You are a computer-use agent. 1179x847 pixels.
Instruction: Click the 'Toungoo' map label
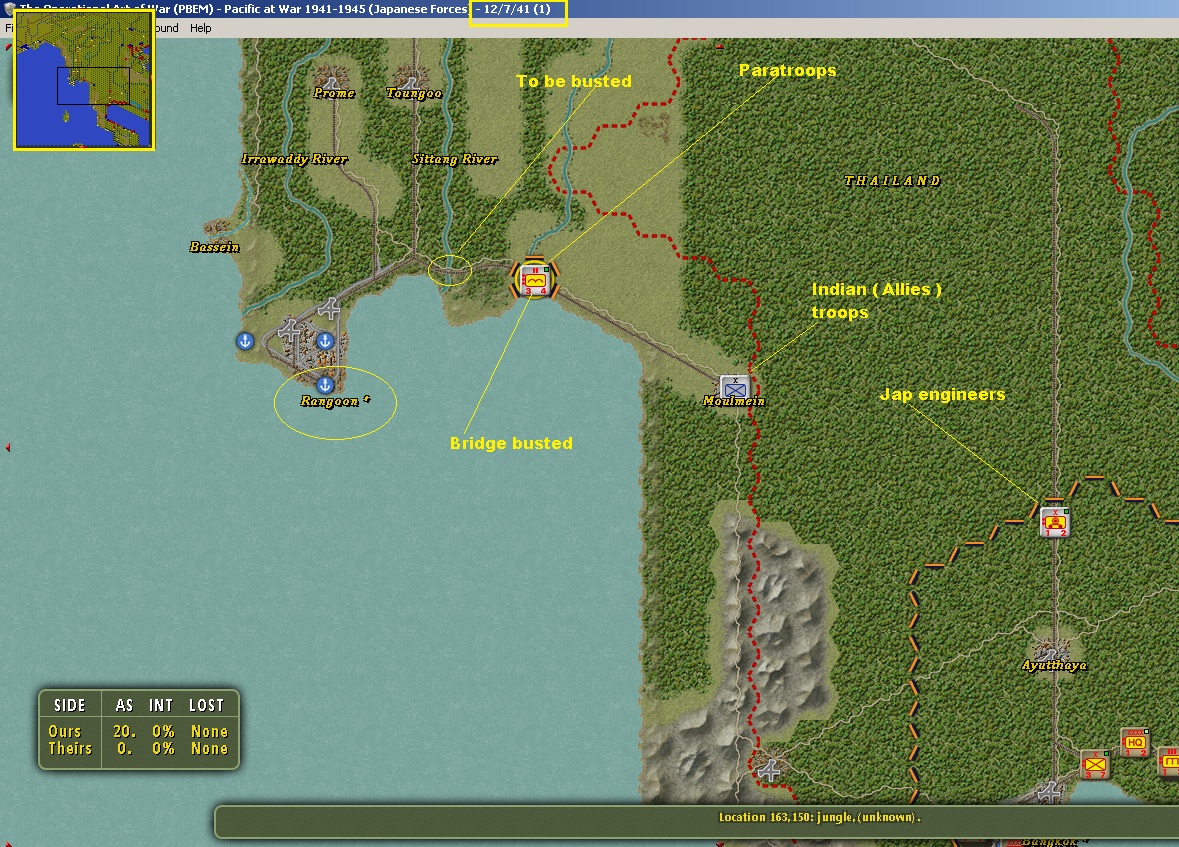coord(414,93)
